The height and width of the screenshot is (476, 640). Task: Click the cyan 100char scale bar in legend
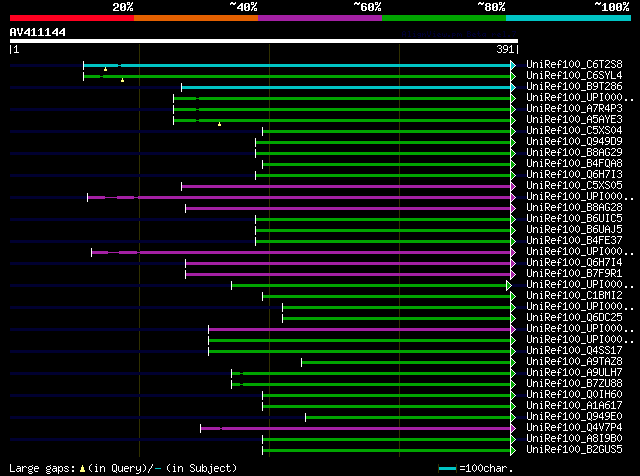[447, 469]
